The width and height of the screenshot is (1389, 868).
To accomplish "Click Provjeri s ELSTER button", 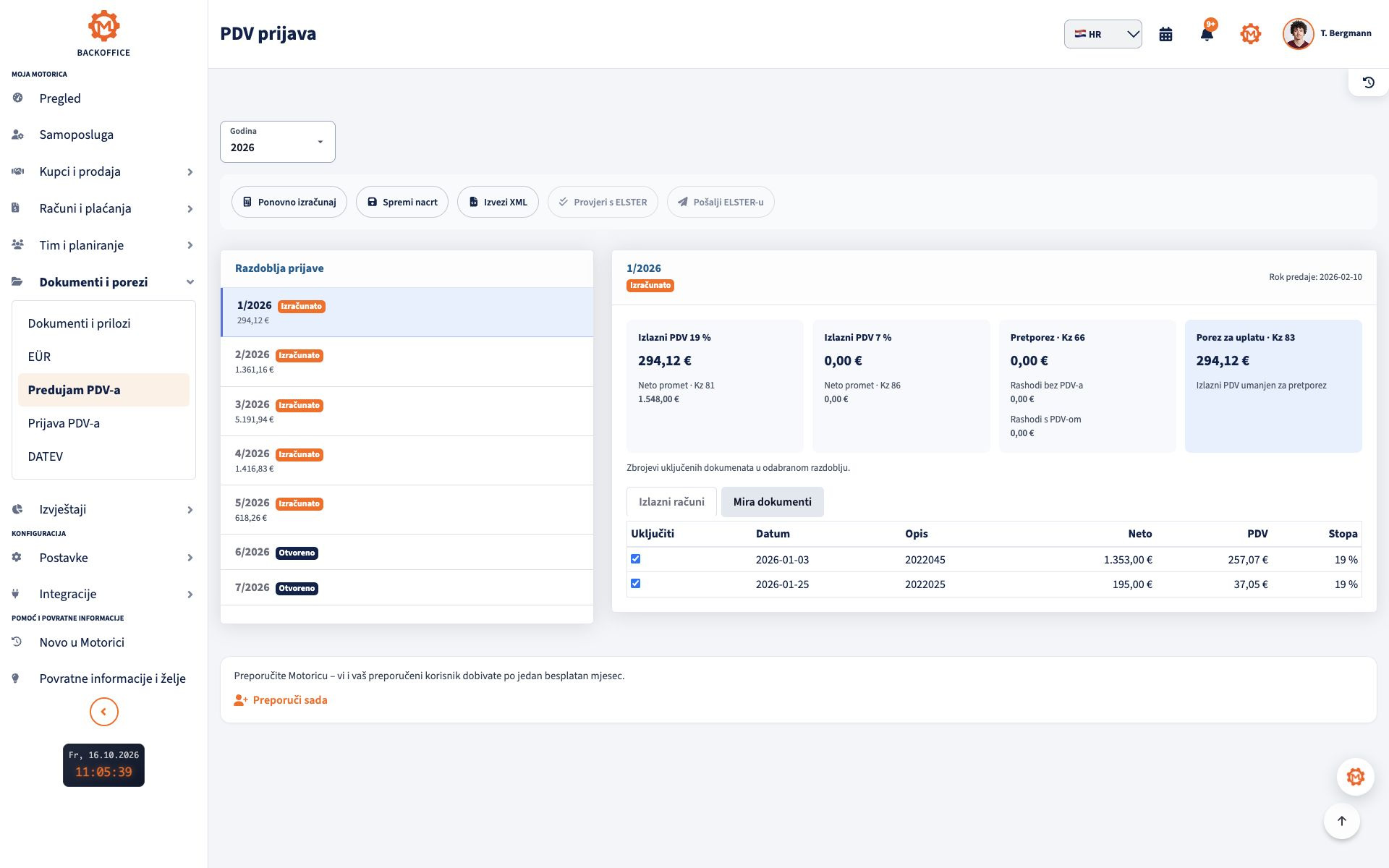I will click(x=603, y=202).
